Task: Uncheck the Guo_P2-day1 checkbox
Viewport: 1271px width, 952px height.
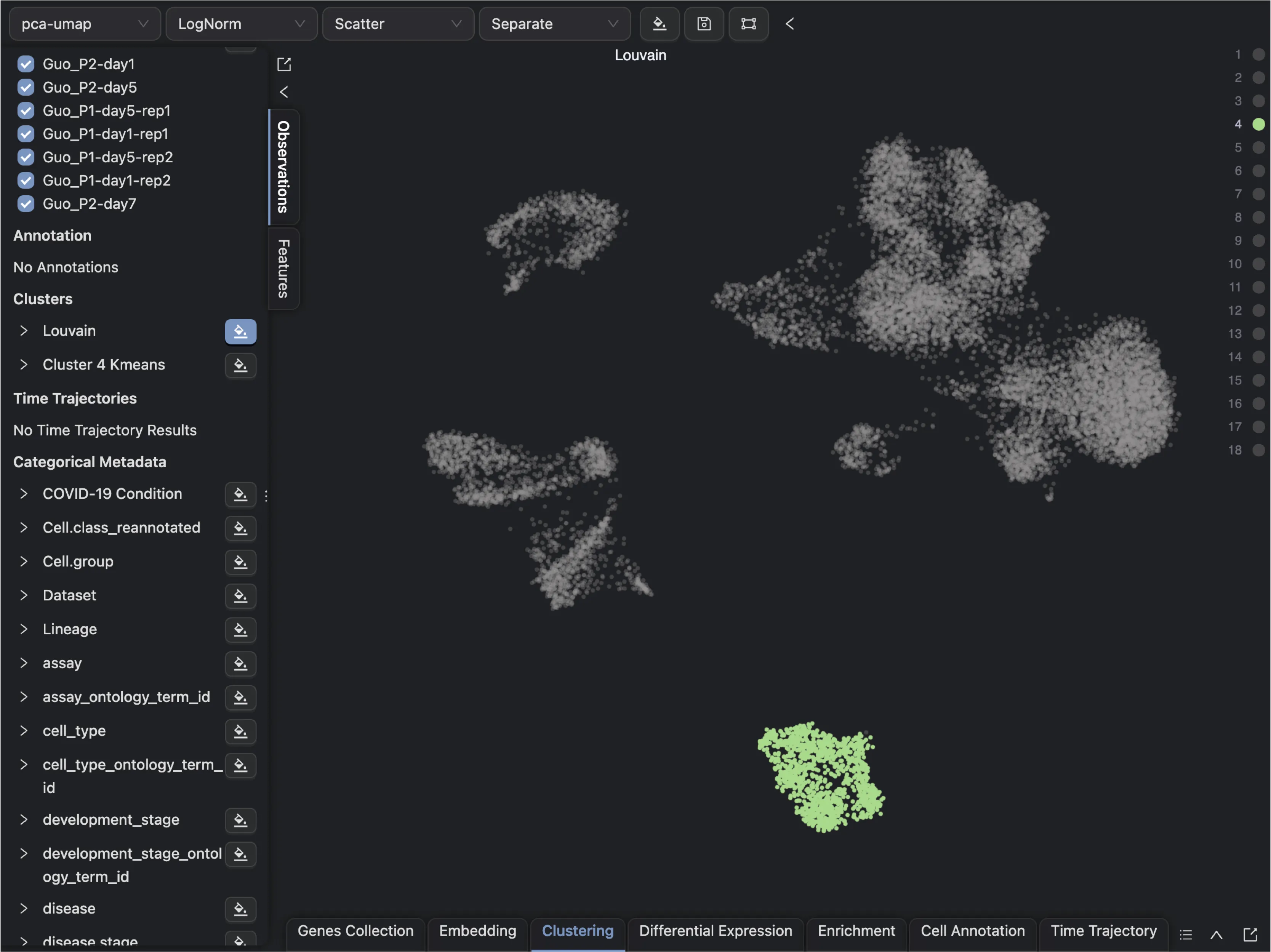Action: click(26, 64)
